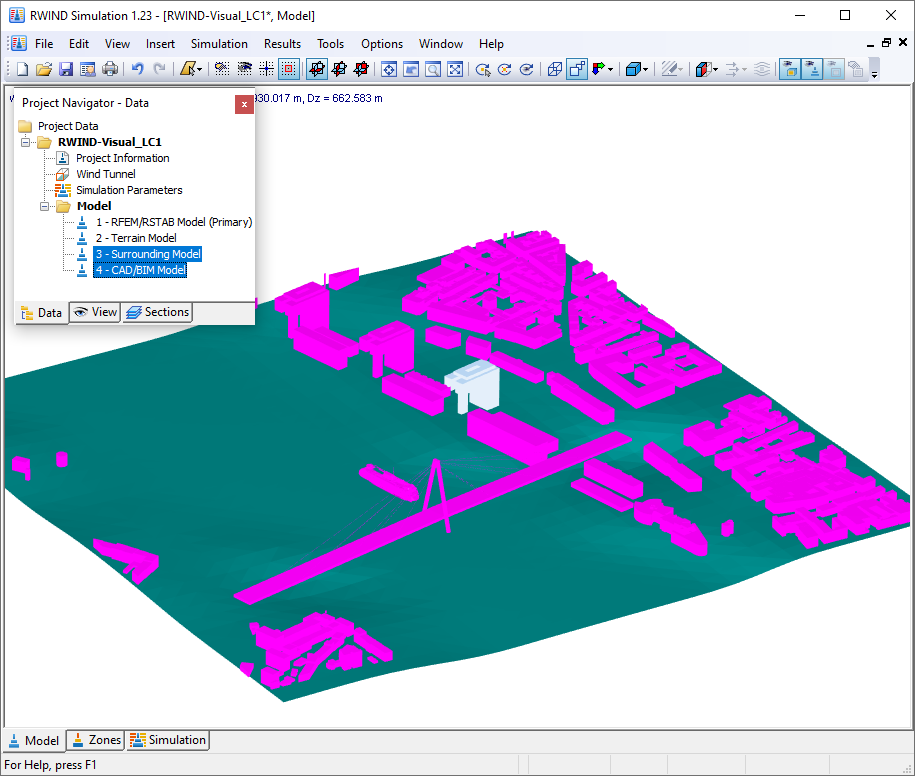This screenshot has width=915, height=776.
Task: Select the isometric view icon
Action: click(x=554, y=68)
